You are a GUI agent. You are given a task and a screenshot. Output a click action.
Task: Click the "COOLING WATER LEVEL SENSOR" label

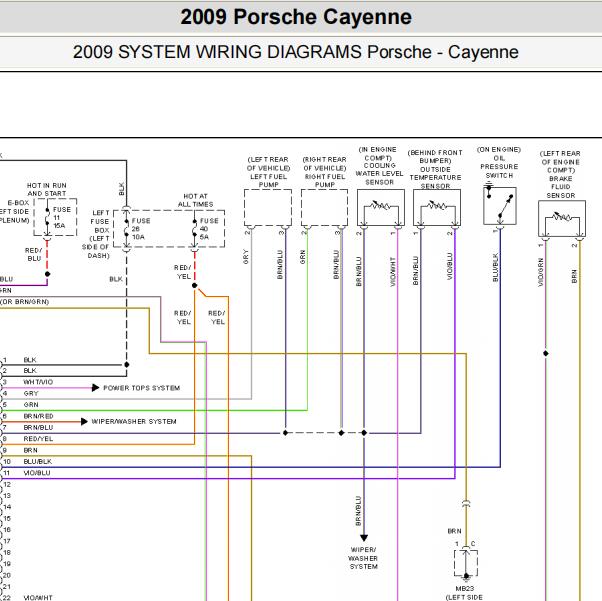point(379,174)
